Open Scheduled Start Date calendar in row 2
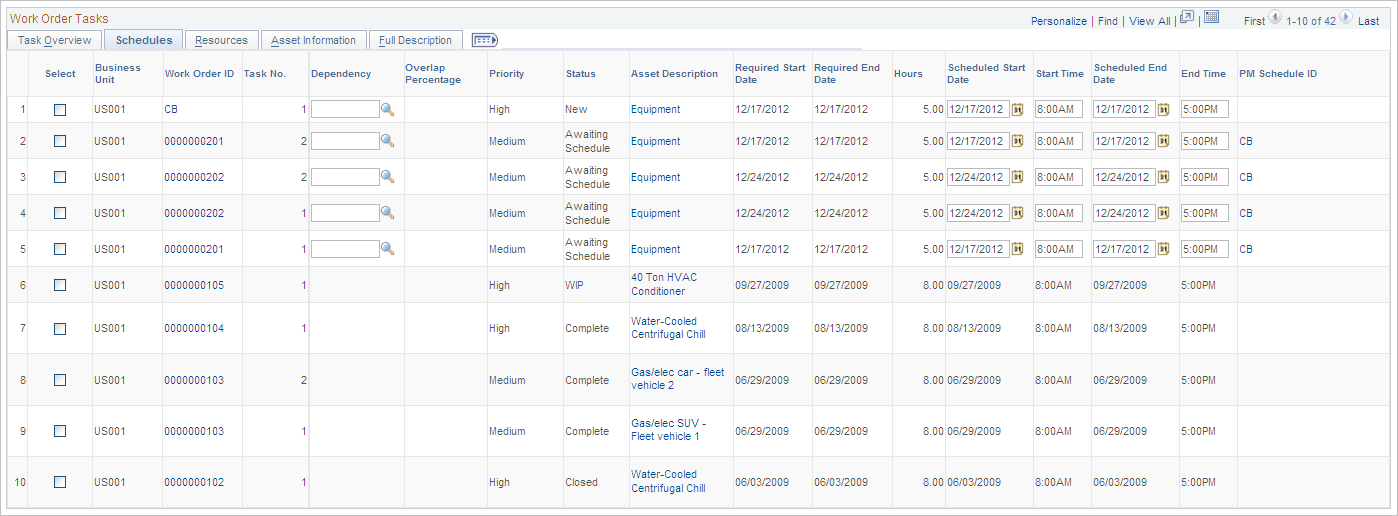1398x516 pixels. point(1018,142)
